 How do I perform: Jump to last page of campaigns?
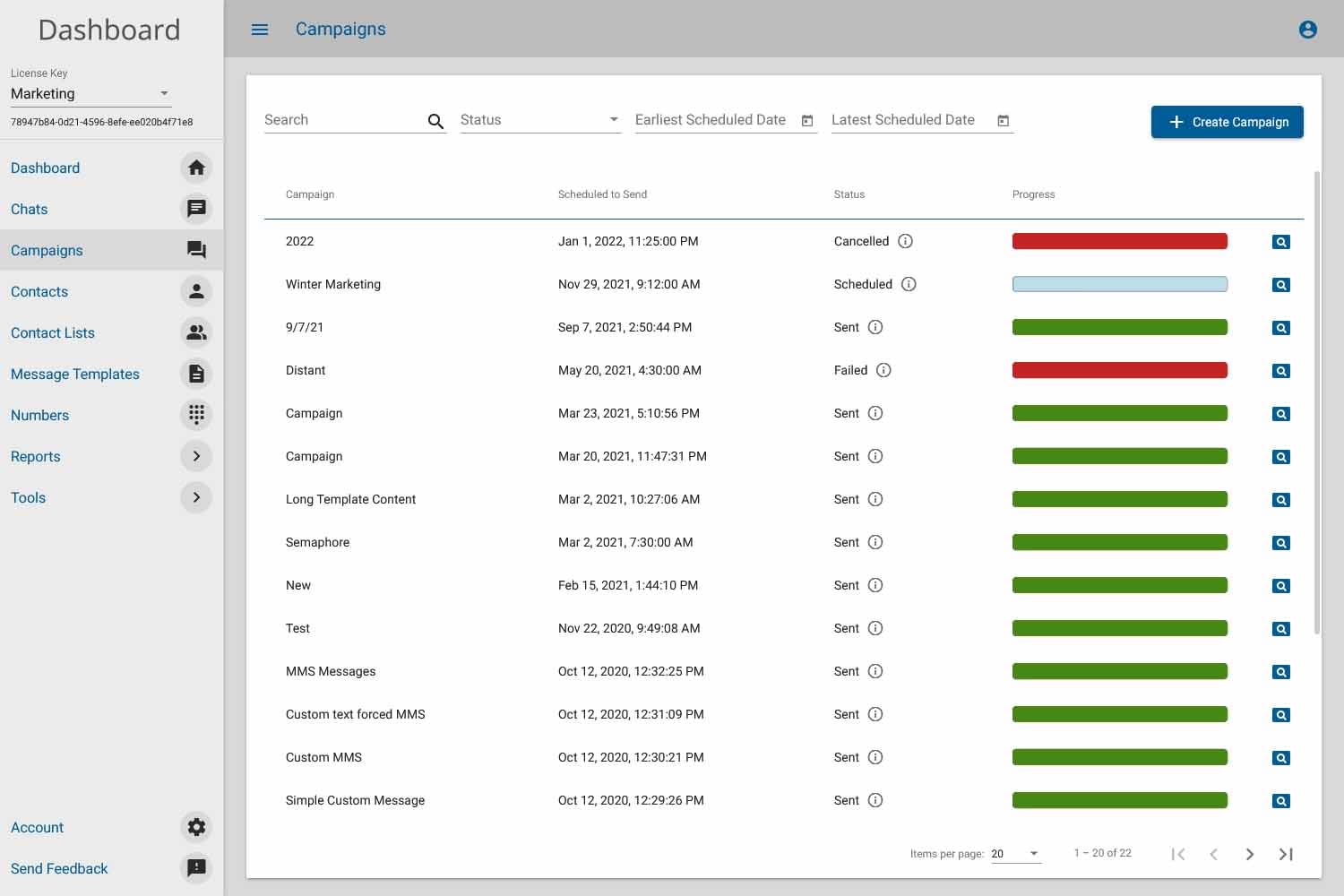coord(1286,854)
